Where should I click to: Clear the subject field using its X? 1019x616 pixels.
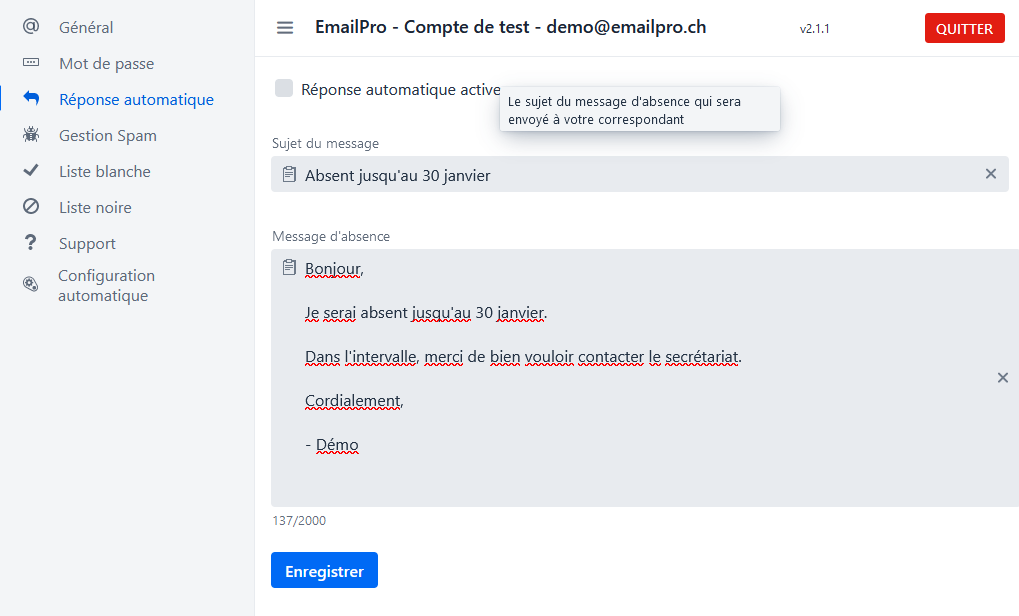coord(990,173)
